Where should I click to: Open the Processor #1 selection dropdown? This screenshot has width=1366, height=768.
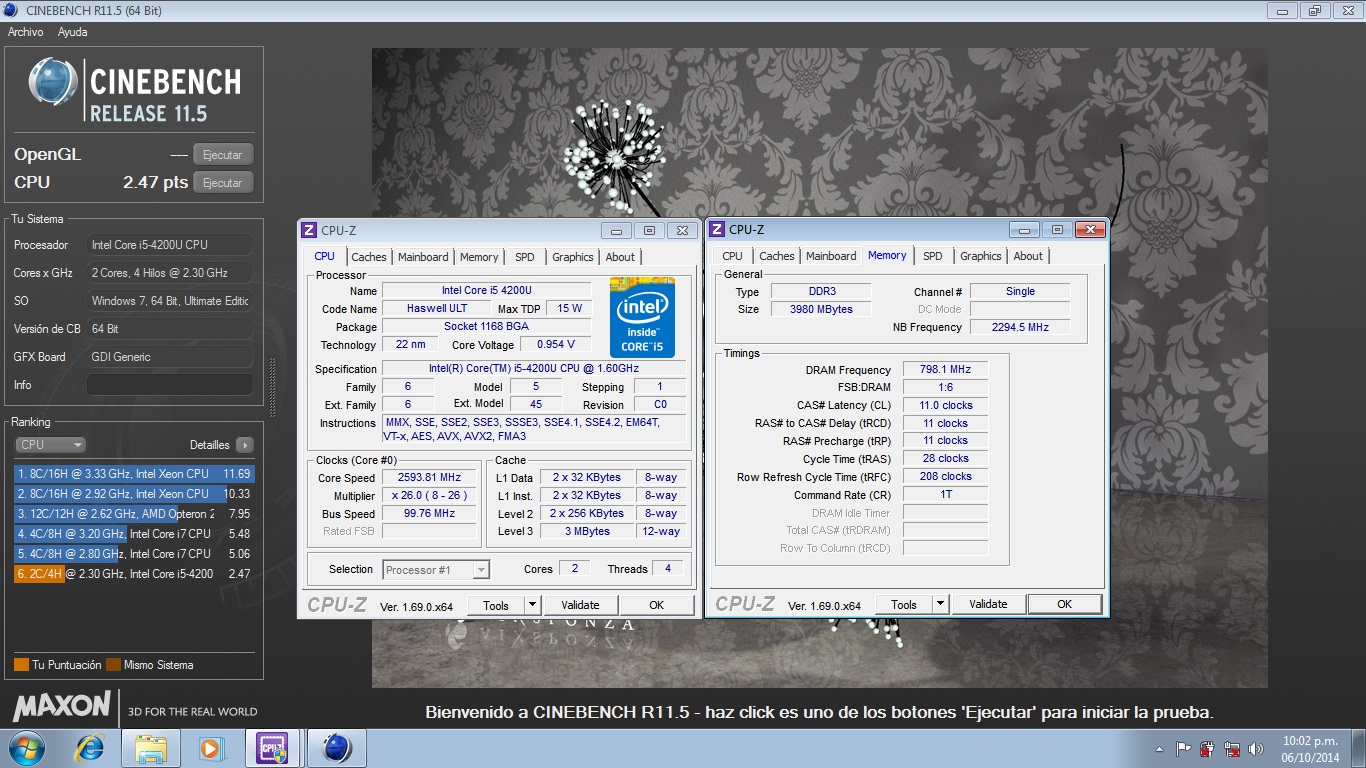(436, 570)
